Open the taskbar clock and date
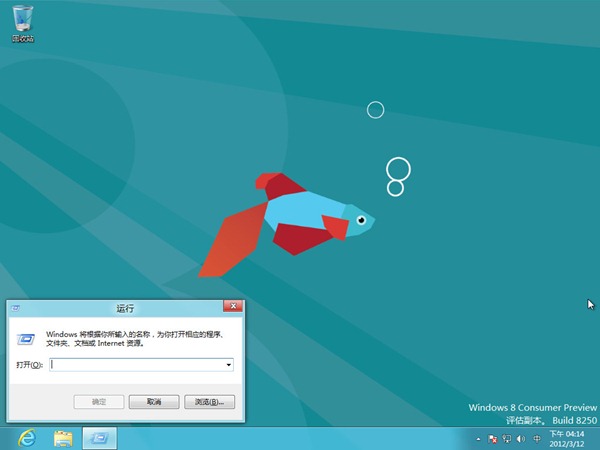 click(567, 439)
